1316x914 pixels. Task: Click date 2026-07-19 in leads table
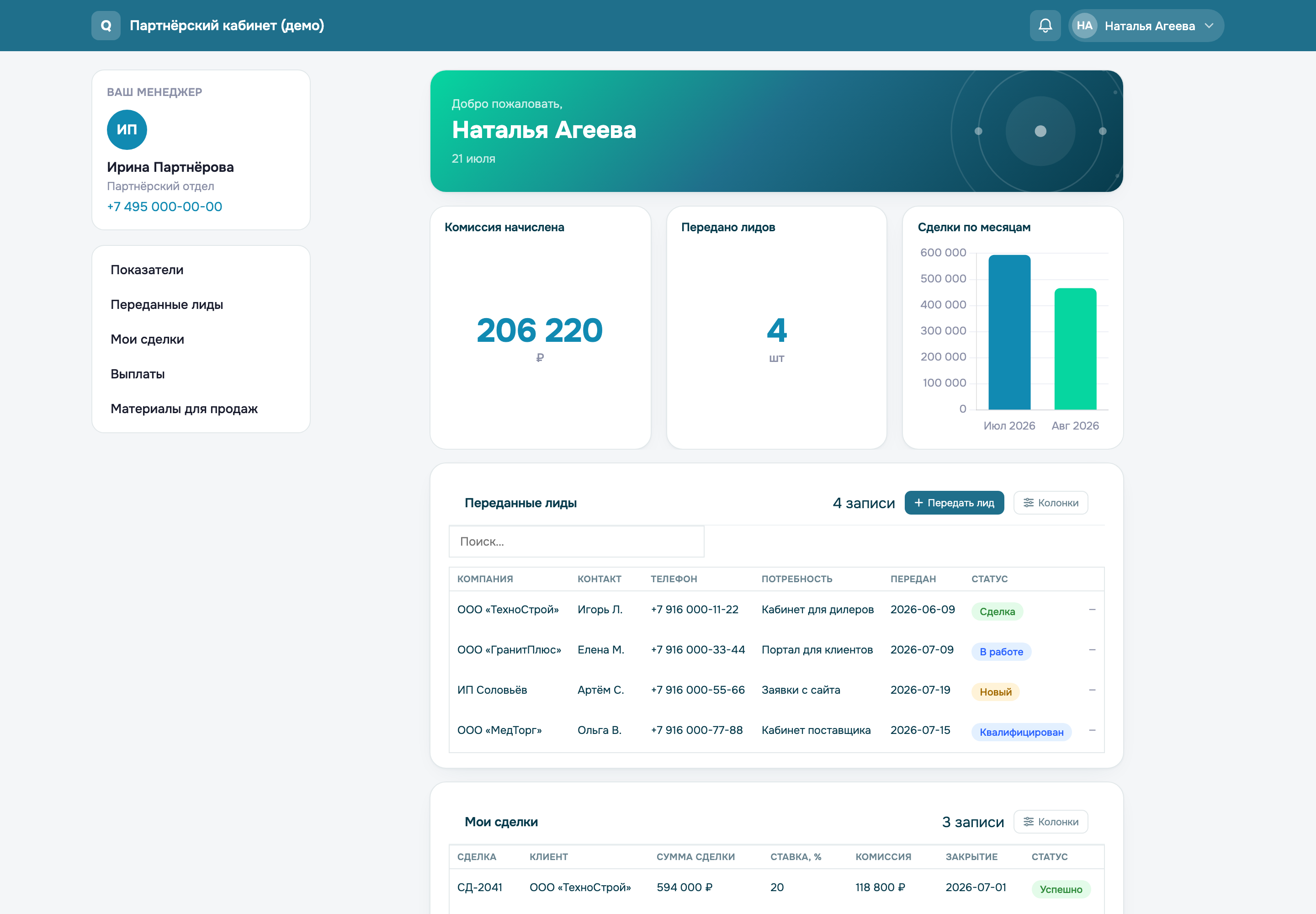(x=920, y=690)
